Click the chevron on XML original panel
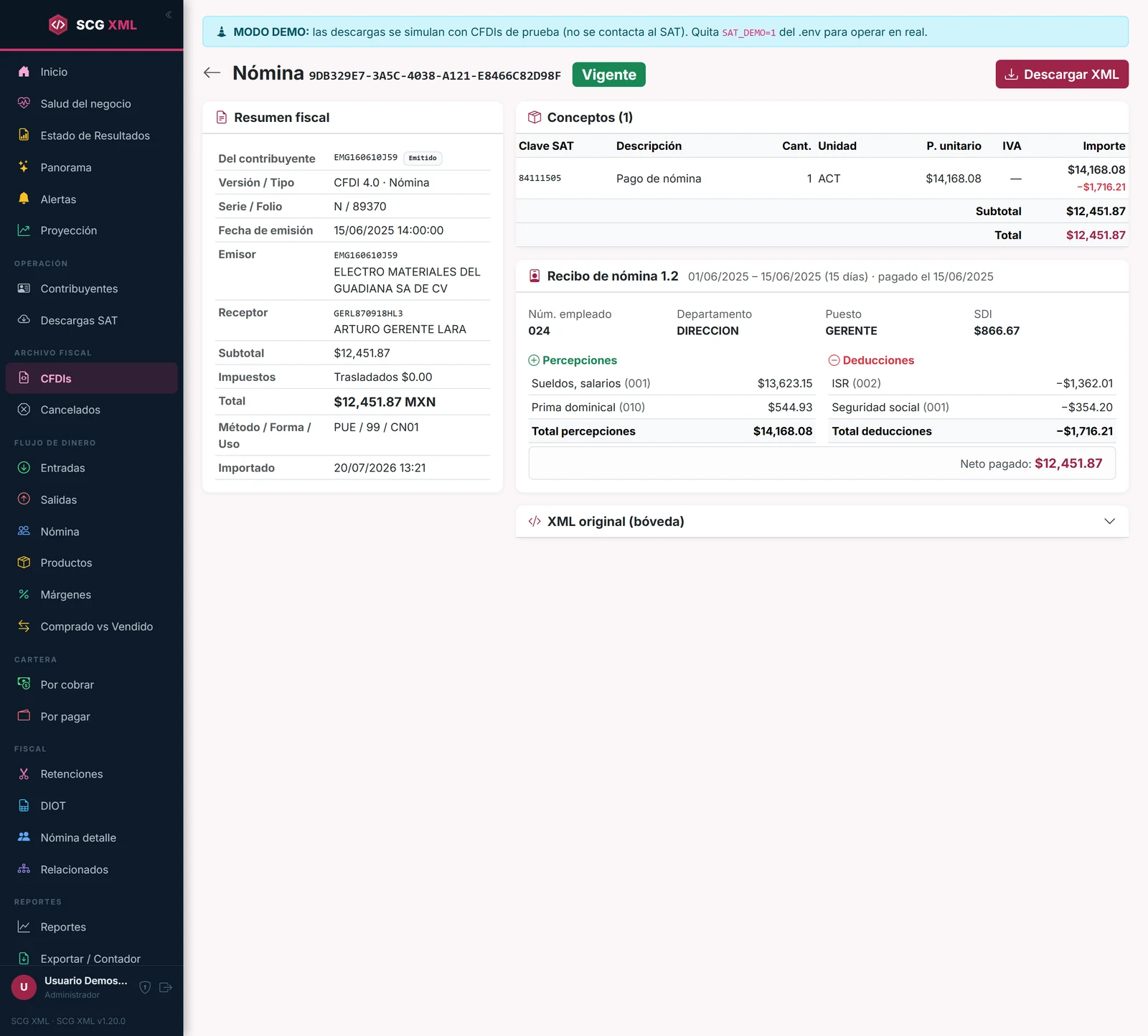Image resolution: width=1148 pixels, height=1036 pixels. (x=1109, y=522)
